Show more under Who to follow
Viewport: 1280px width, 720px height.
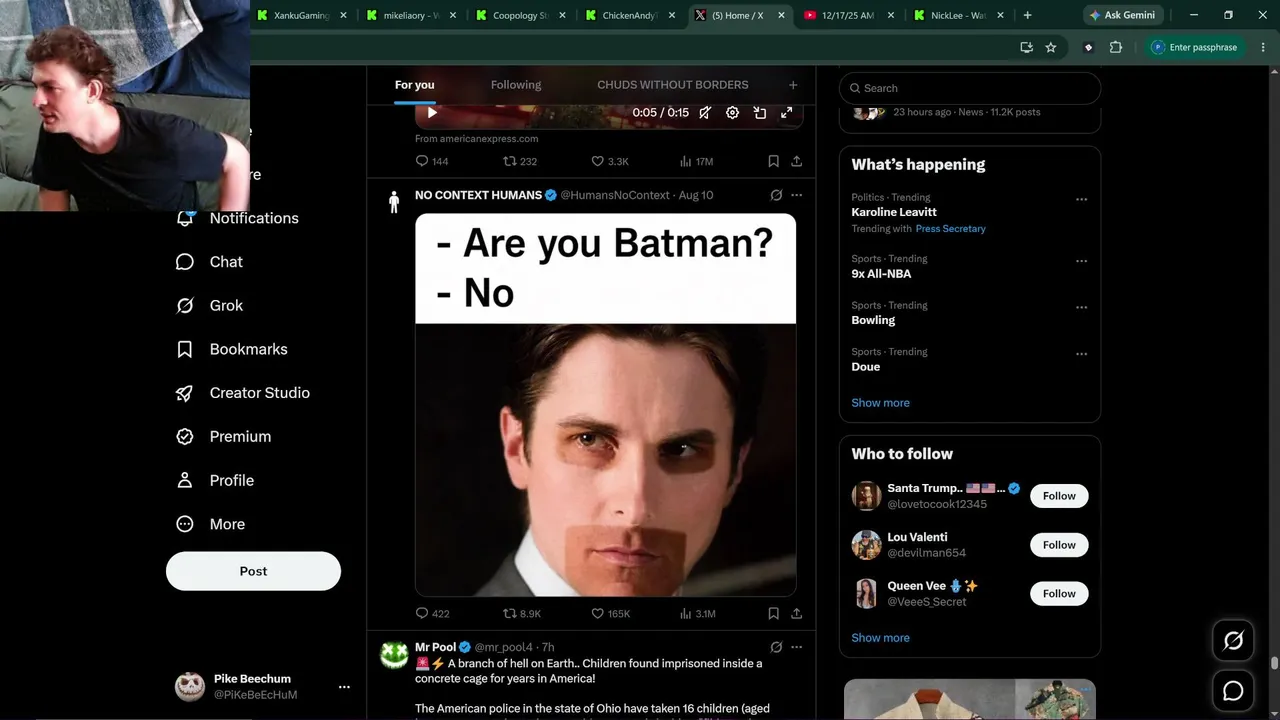[x=880, y=638]
